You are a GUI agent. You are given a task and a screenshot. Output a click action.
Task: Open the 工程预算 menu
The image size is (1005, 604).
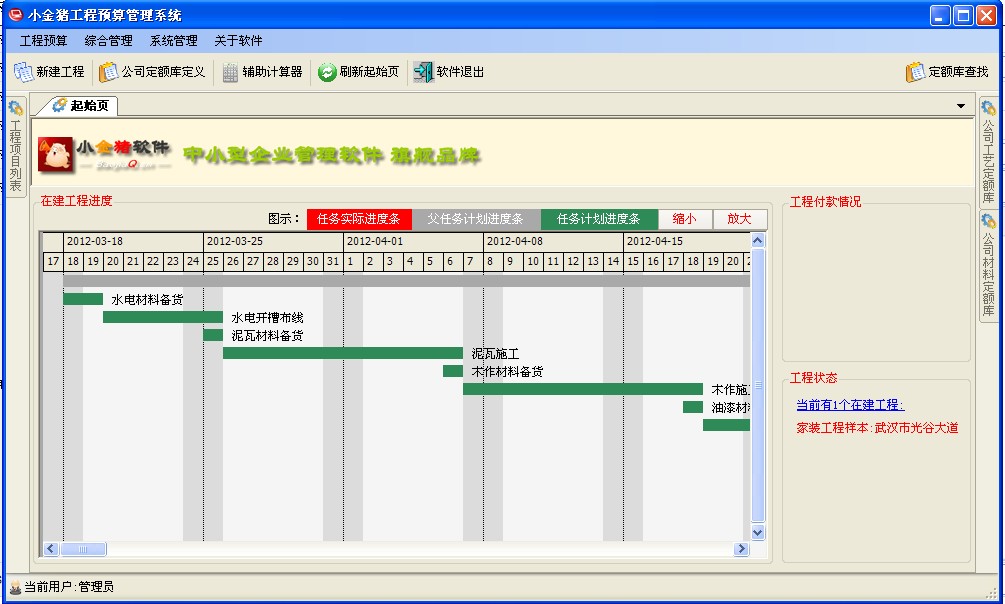(44, 41)
